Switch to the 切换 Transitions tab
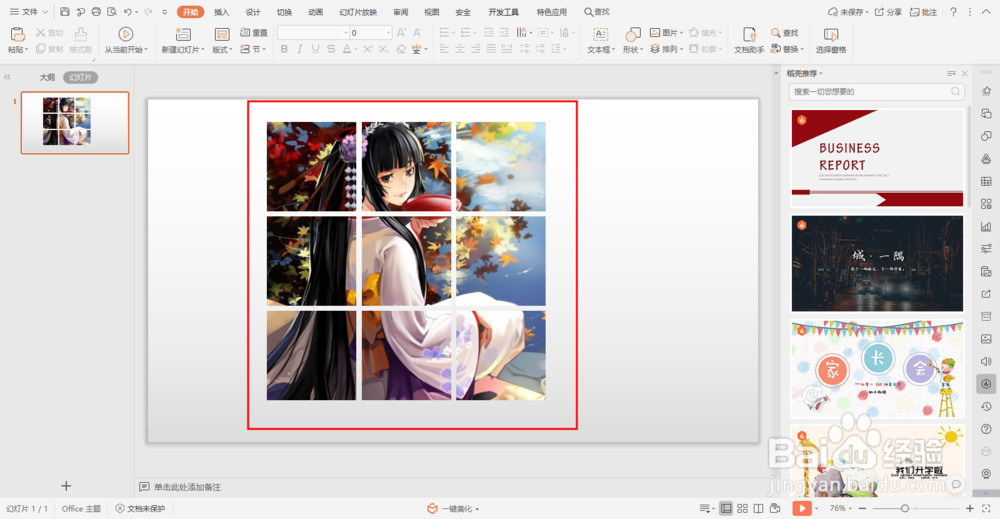This screenshot has width=1000, height=519. click(284, 12)
